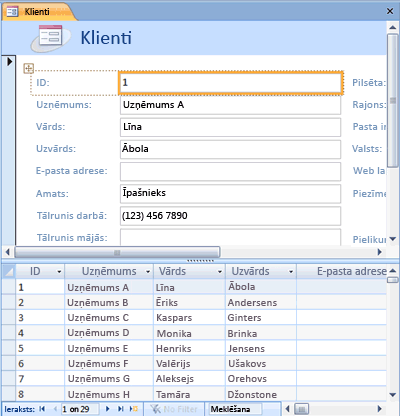Select all rows via datasheet corner box
The height and width of the screenshot is (416, 400).
click(x=9, y=271)
